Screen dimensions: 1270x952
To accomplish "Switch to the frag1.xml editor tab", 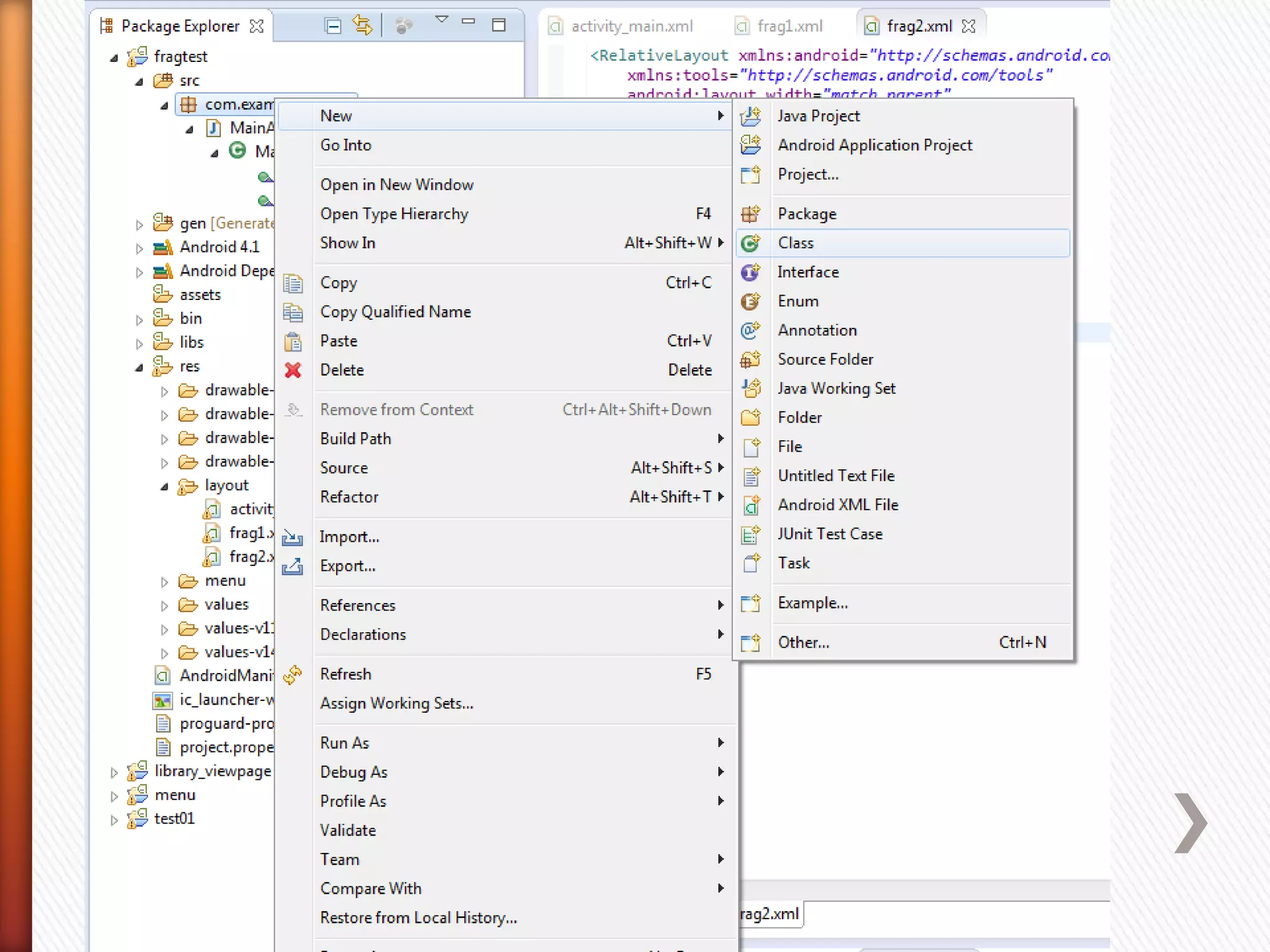I will coord(789,26).
